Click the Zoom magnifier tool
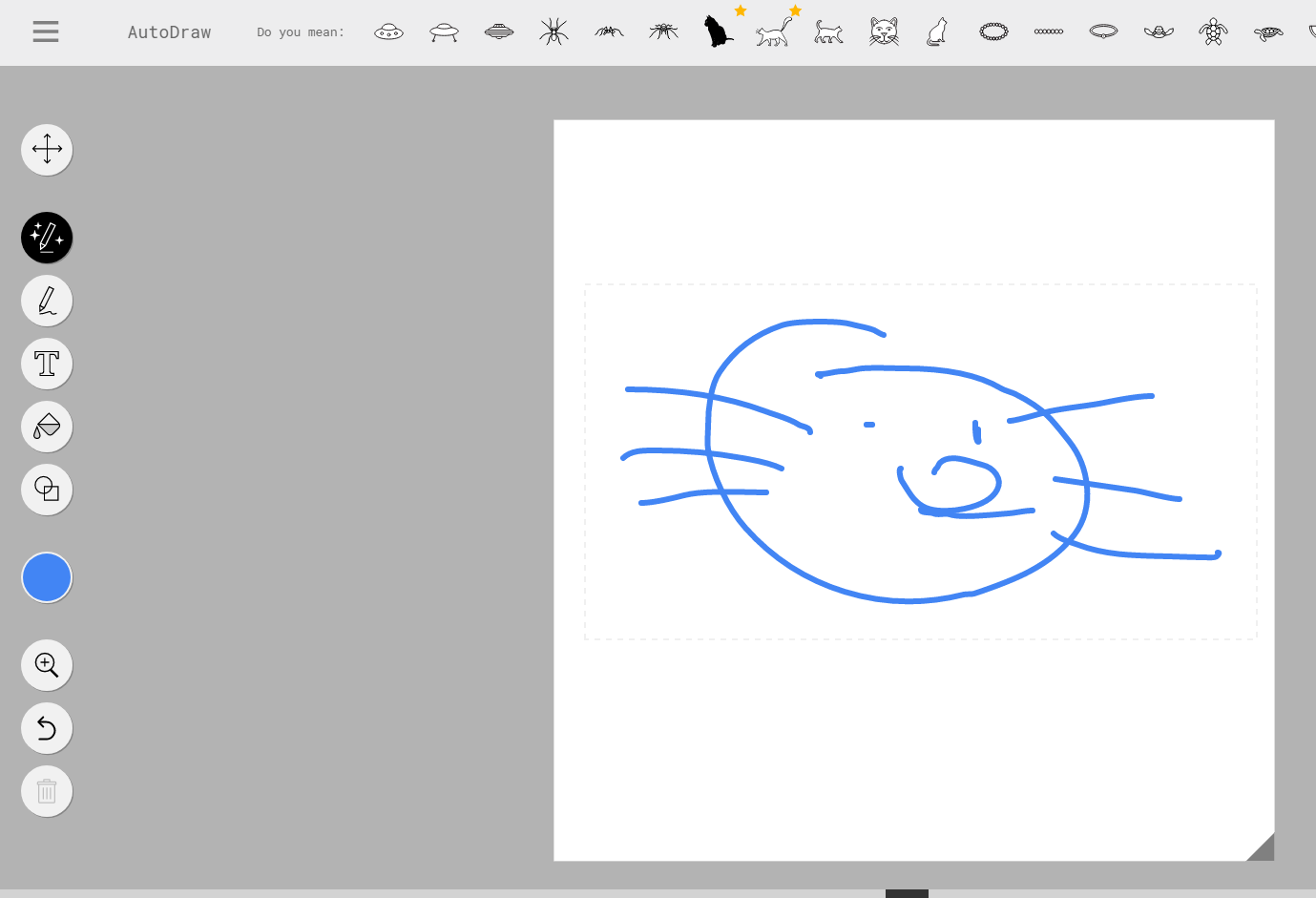Image resolution: width=1316 pixels, height=898 pixels. (x=47, y=665)
